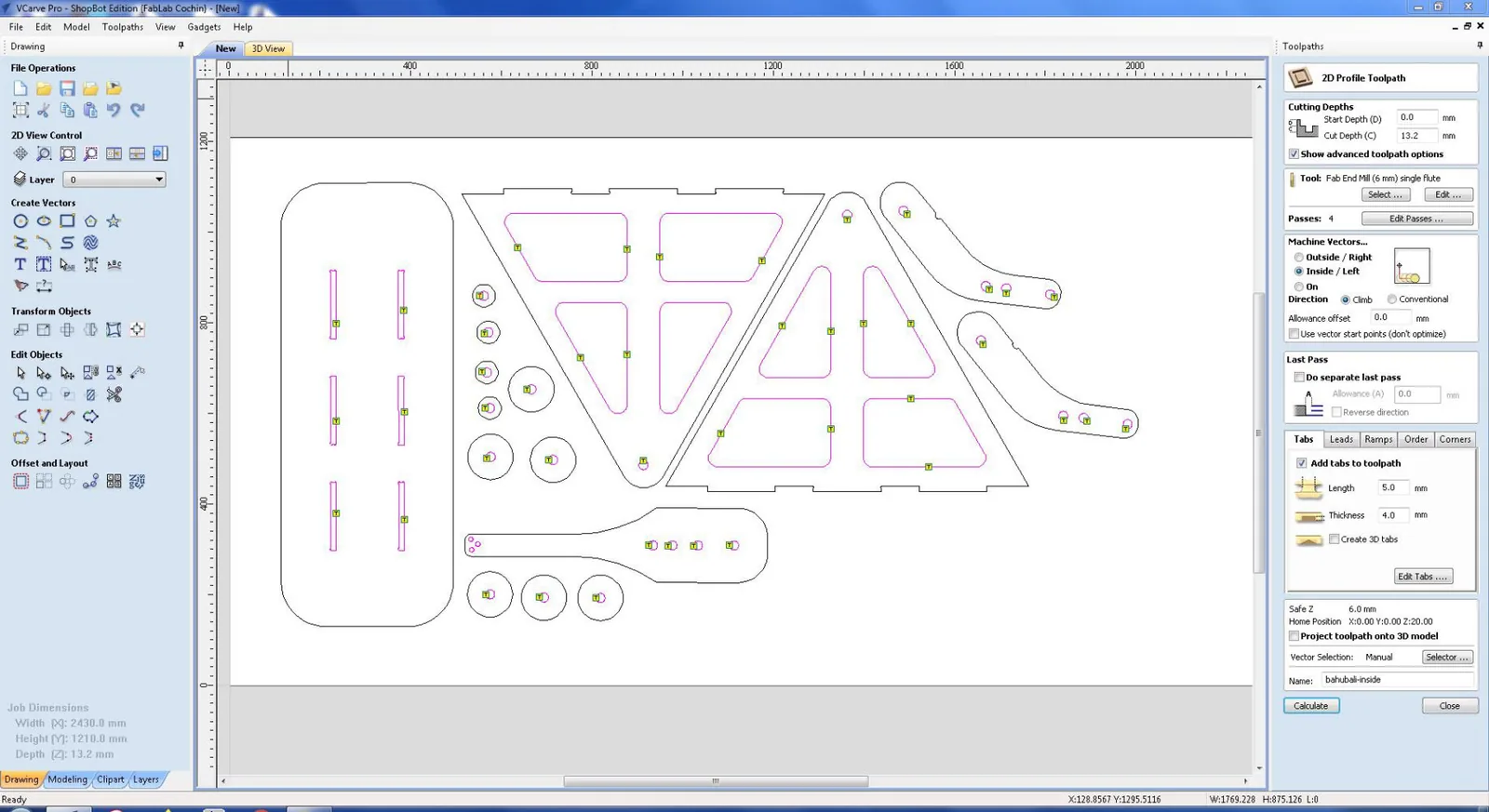Switch to the Corners tab
Screen dimensions: 1489x812
pyautogui.click(x=1455, y=439)
